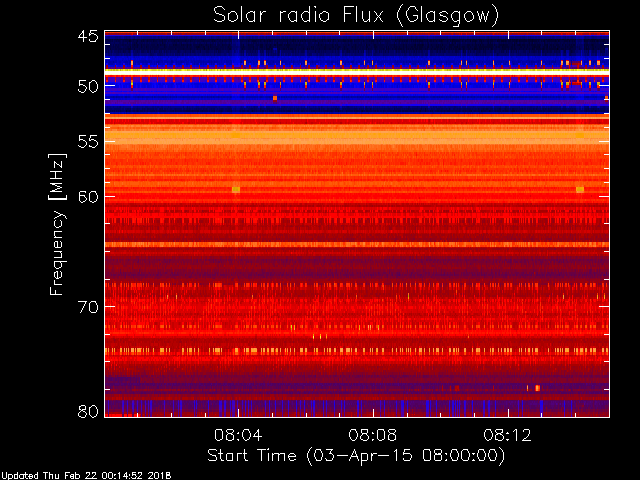Click the 60 frequency tick label
The image size is (640, 480).
(x=88, y=197)
